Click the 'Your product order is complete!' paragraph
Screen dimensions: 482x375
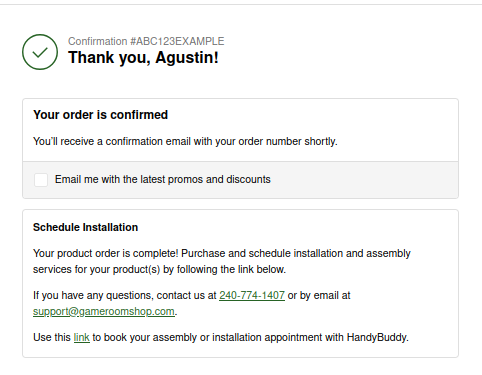click(222, 261)
